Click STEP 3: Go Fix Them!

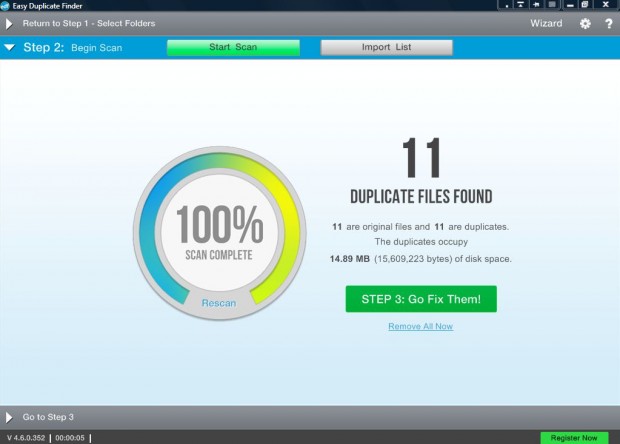click(x=421, y=299)
